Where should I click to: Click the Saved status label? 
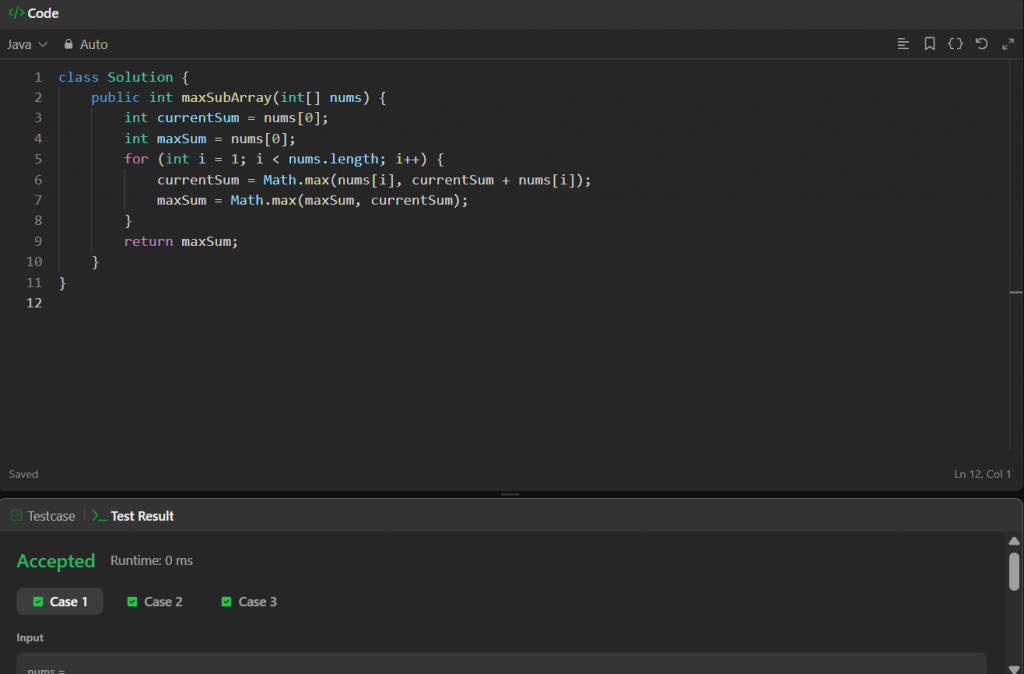tap(24, 474)
